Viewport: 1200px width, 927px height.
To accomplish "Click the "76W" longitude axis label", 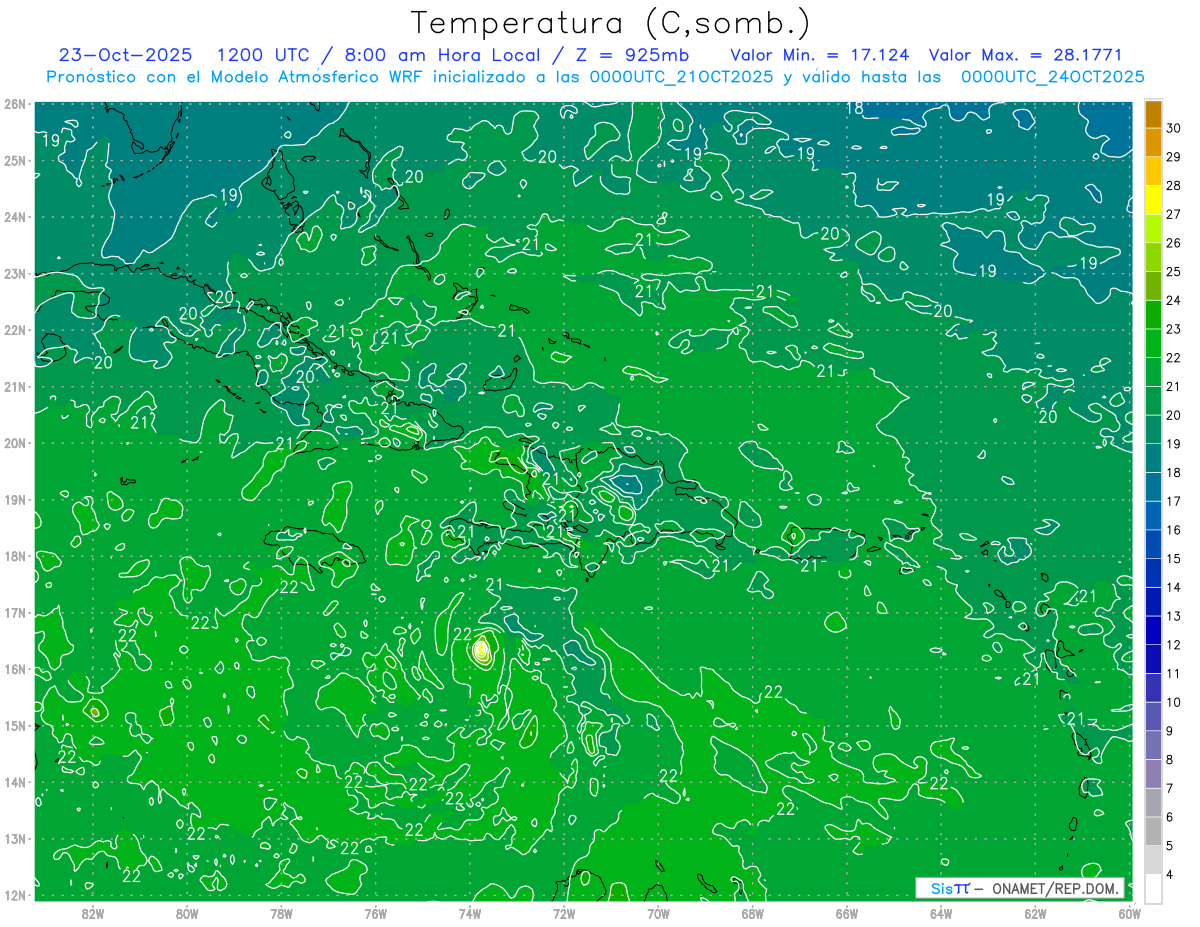I will pos(376,913).
